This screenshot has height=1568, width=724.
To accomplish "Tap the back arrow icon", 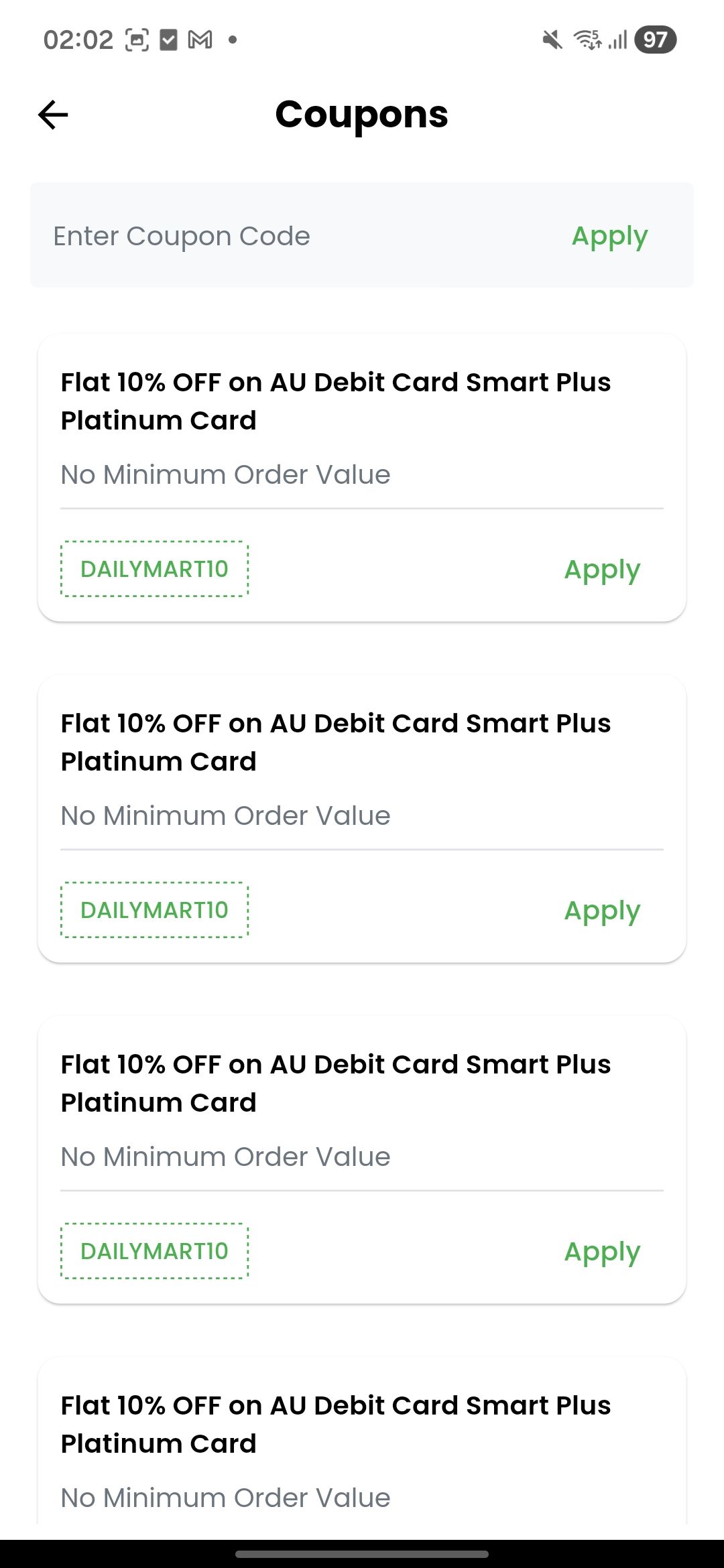I will click(53, 115).
